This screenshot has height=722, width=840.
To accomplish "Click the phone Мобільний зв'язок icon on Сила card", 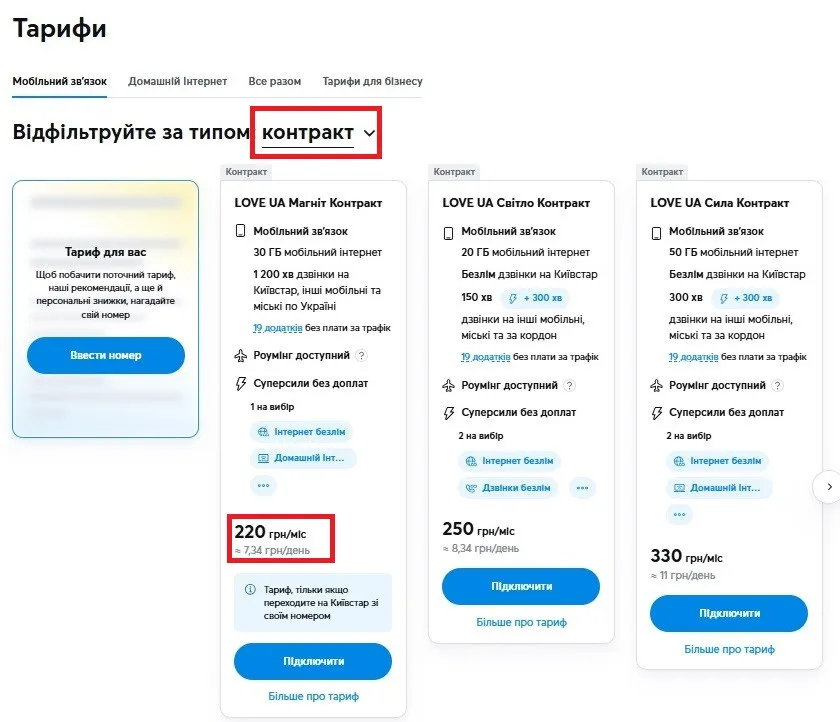I will pos(654,230).
